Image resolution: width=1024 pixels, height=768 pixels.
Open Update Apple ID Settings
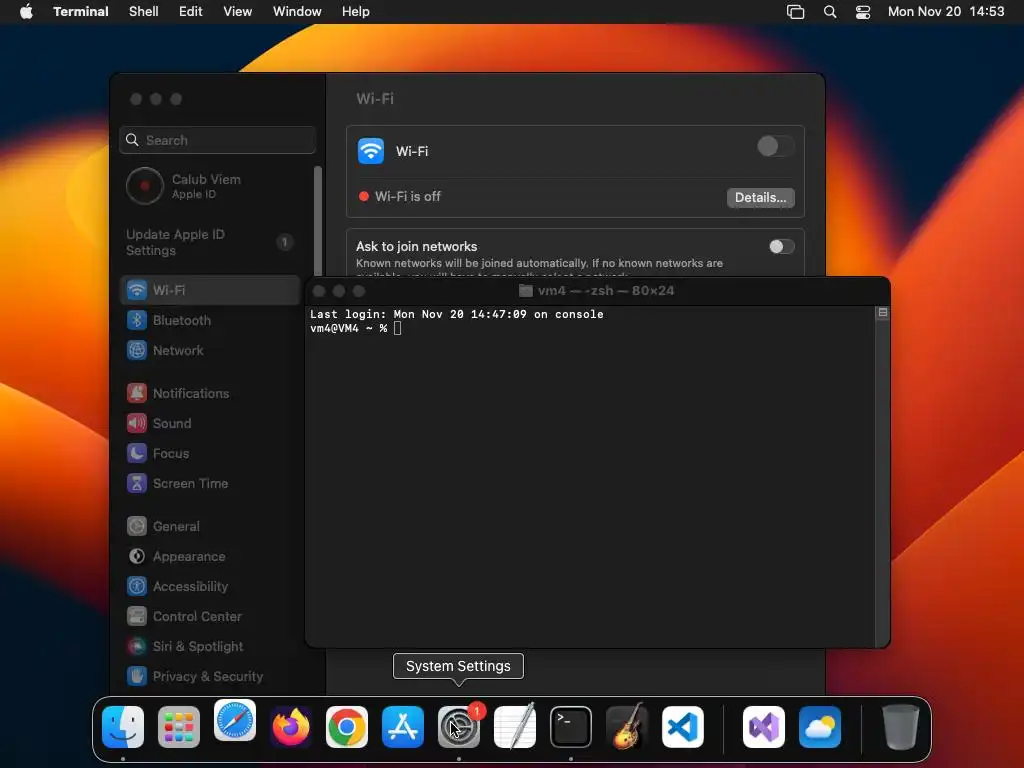[210, 242]
